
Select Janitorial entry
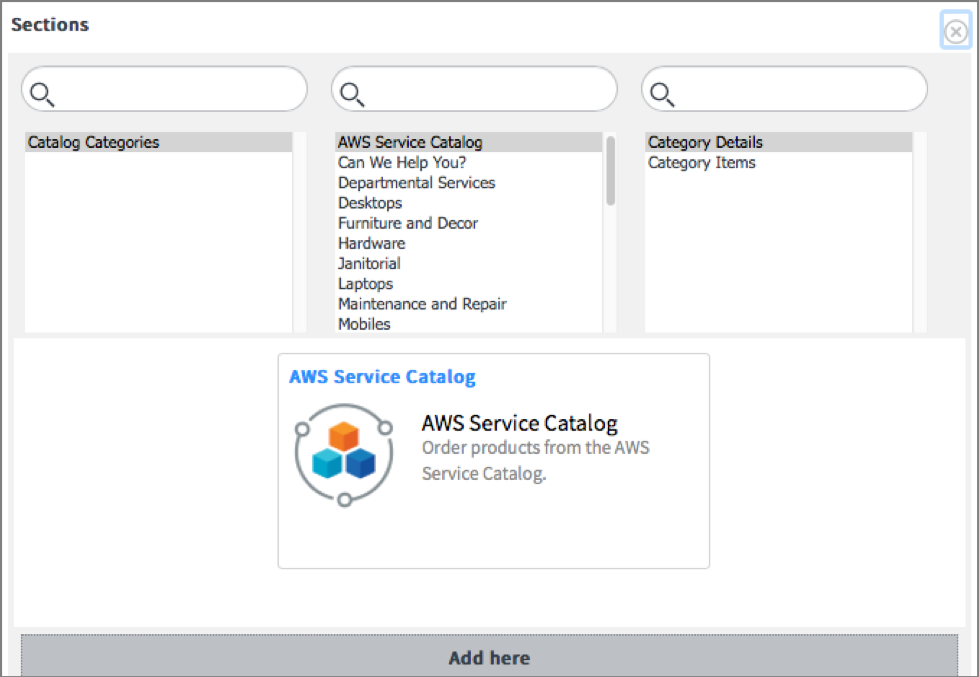pyautogui.click(x=468, y=264)
